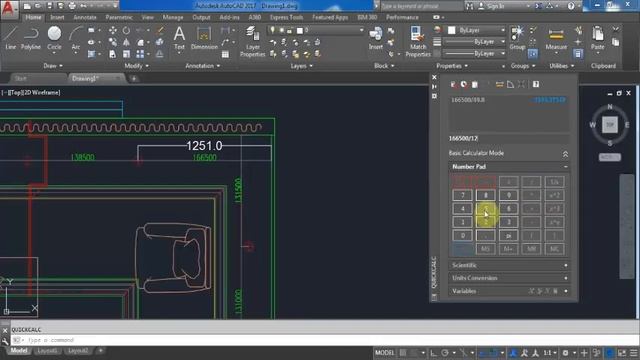Expand the Variables section in QuickCalc
This screenshot has width=640, height=360.
pos(566,291)
